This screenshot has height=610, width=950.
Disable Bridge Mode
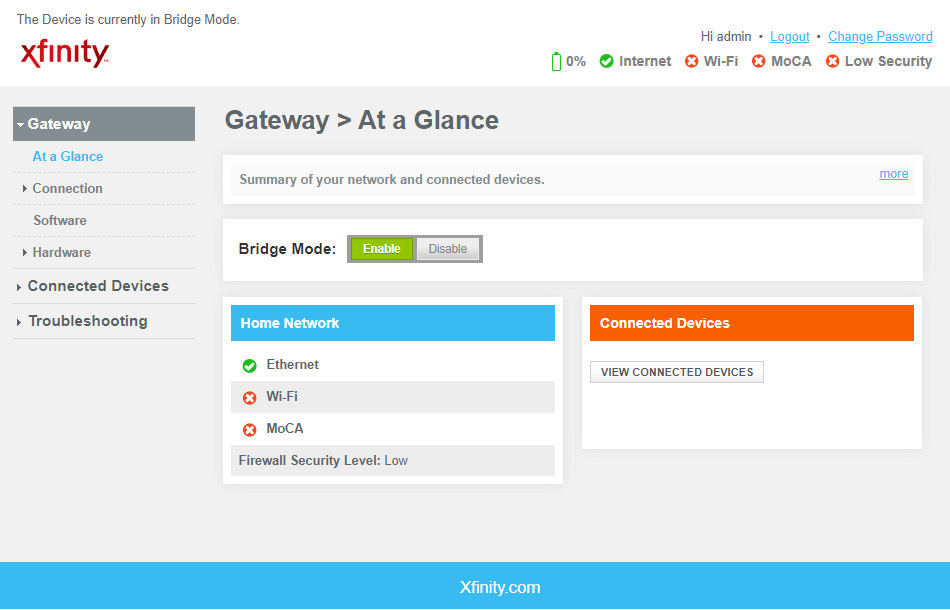pyautogui.click(x=447, y=249)
